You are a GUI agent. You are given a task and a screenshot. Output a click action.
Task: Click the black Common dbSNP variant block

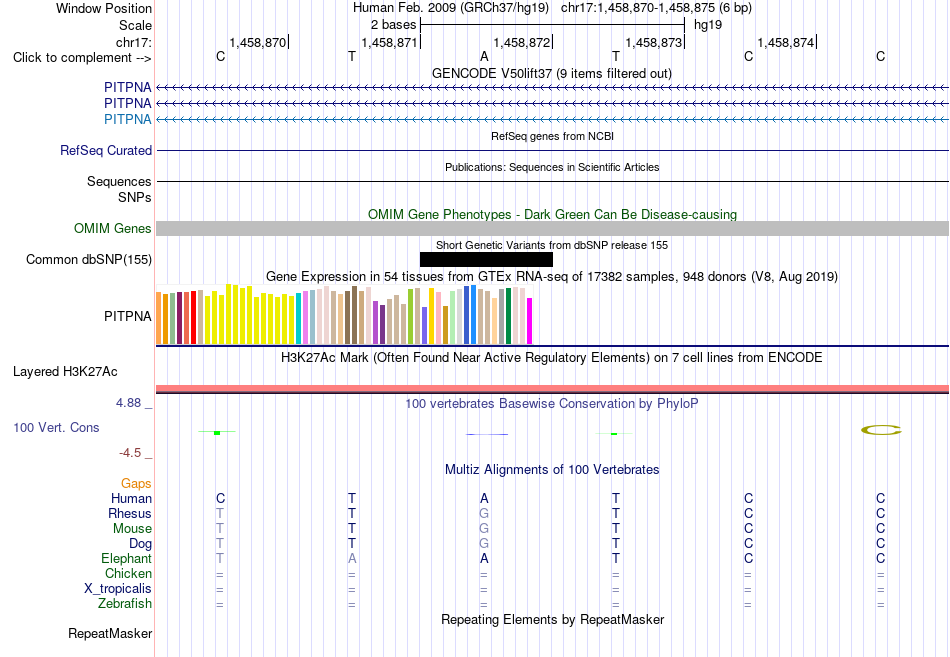coord(486,259)
